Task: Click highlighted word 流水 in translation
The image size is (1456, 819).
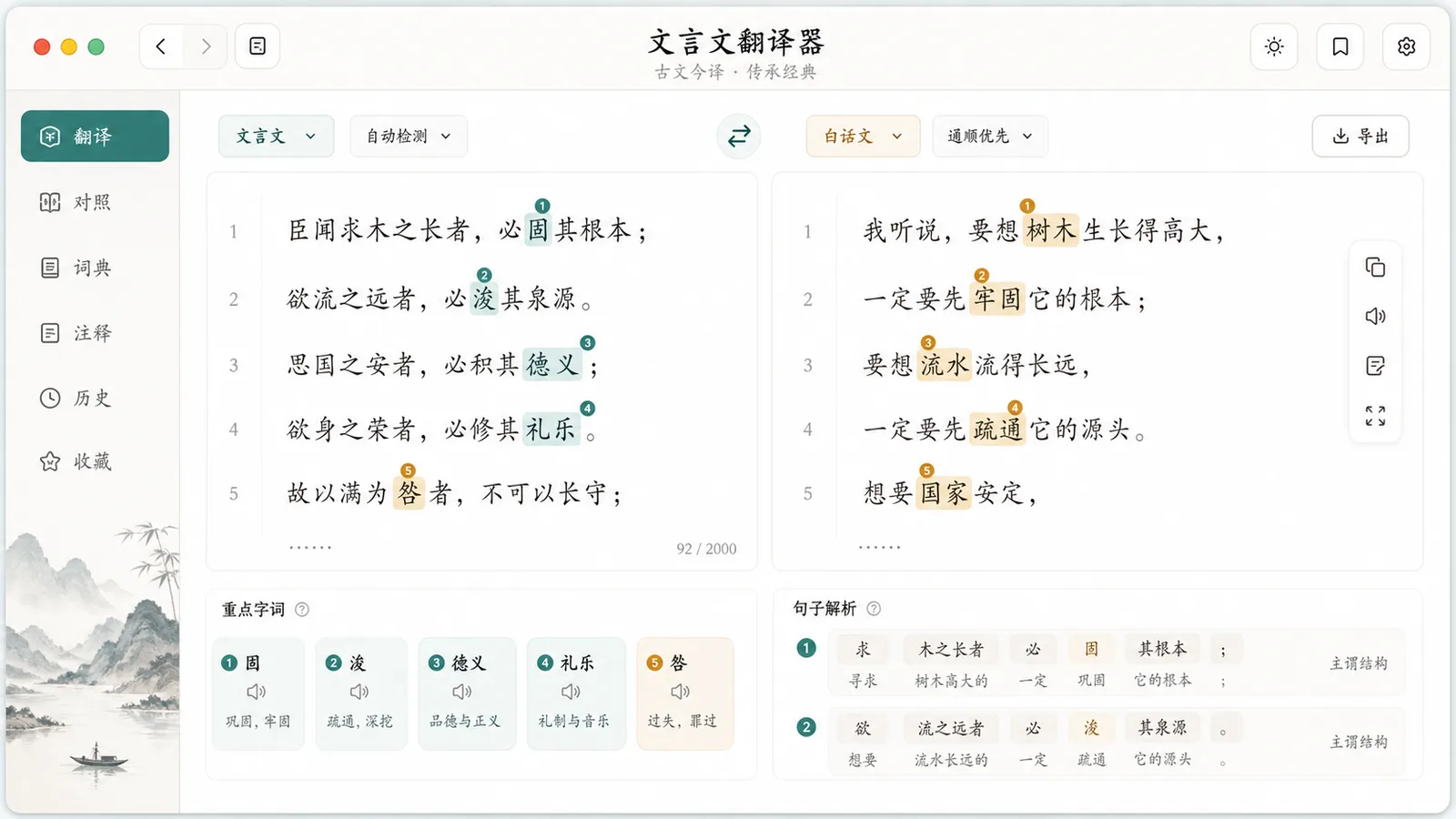Action: [945, 365]
